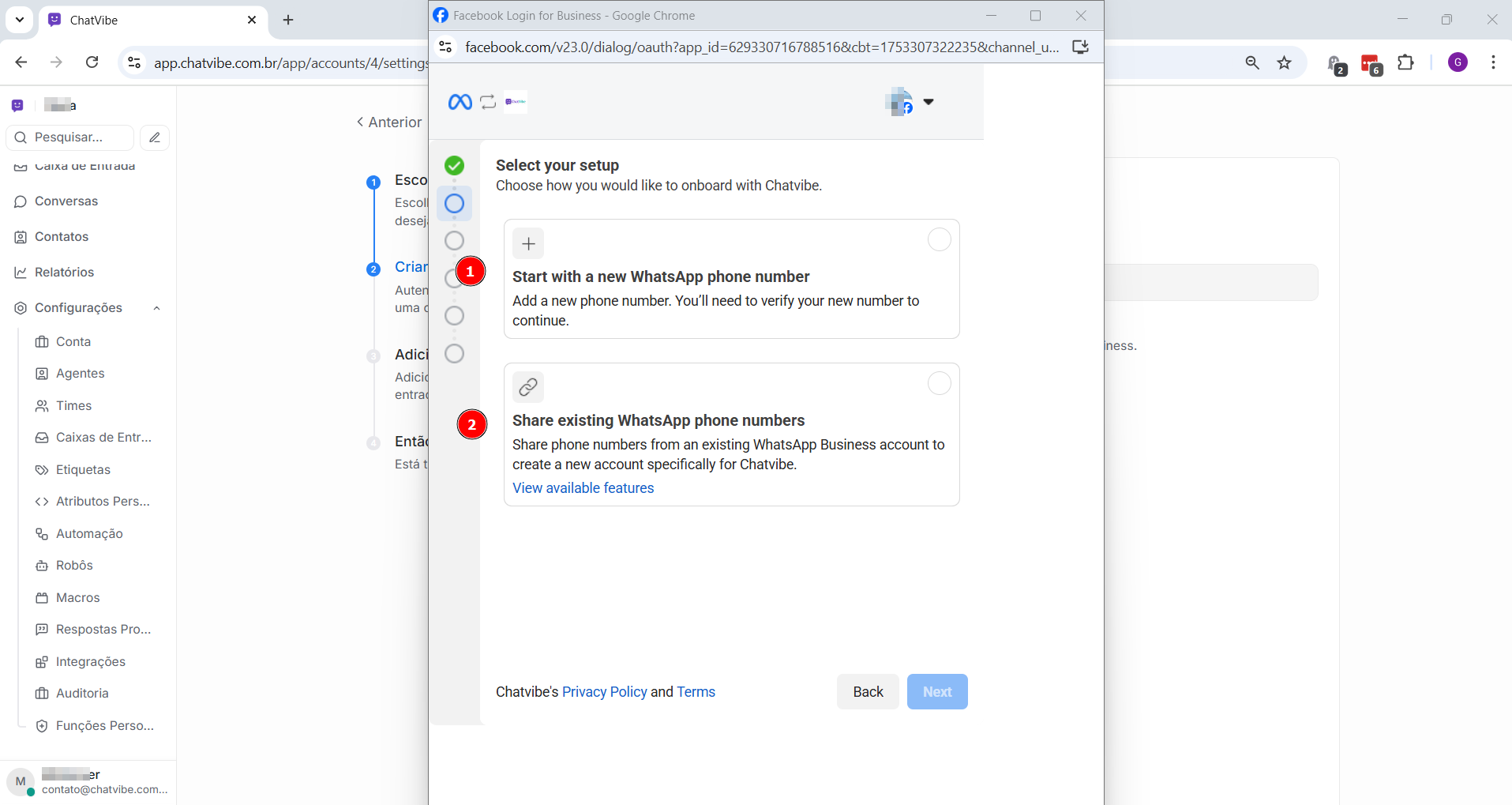
Task: Bookmark this page with the star icon
Action: [x=1285, y=62]
